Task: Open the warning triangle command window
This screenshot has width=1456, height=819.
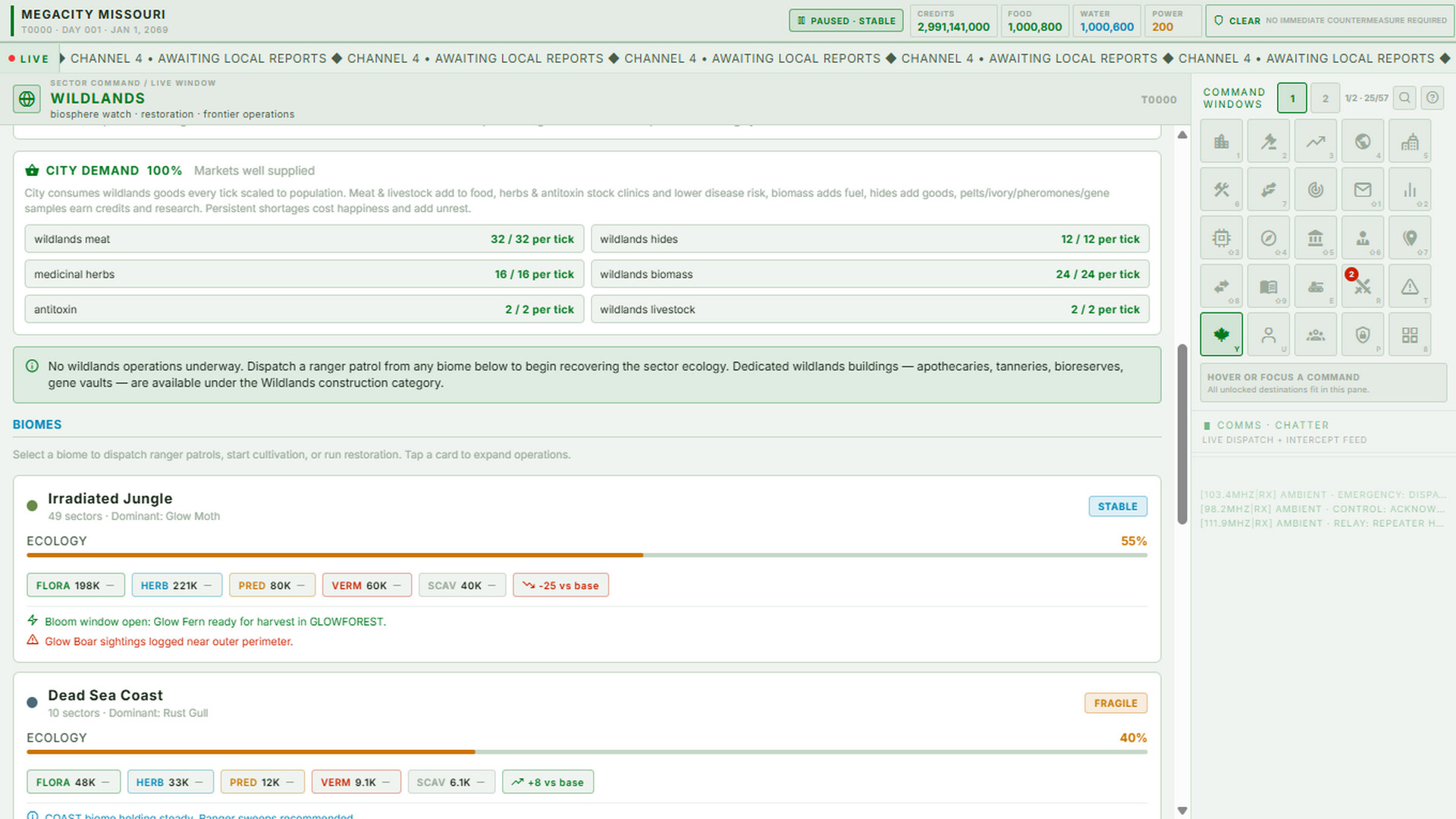Action: click(1409, 286)
